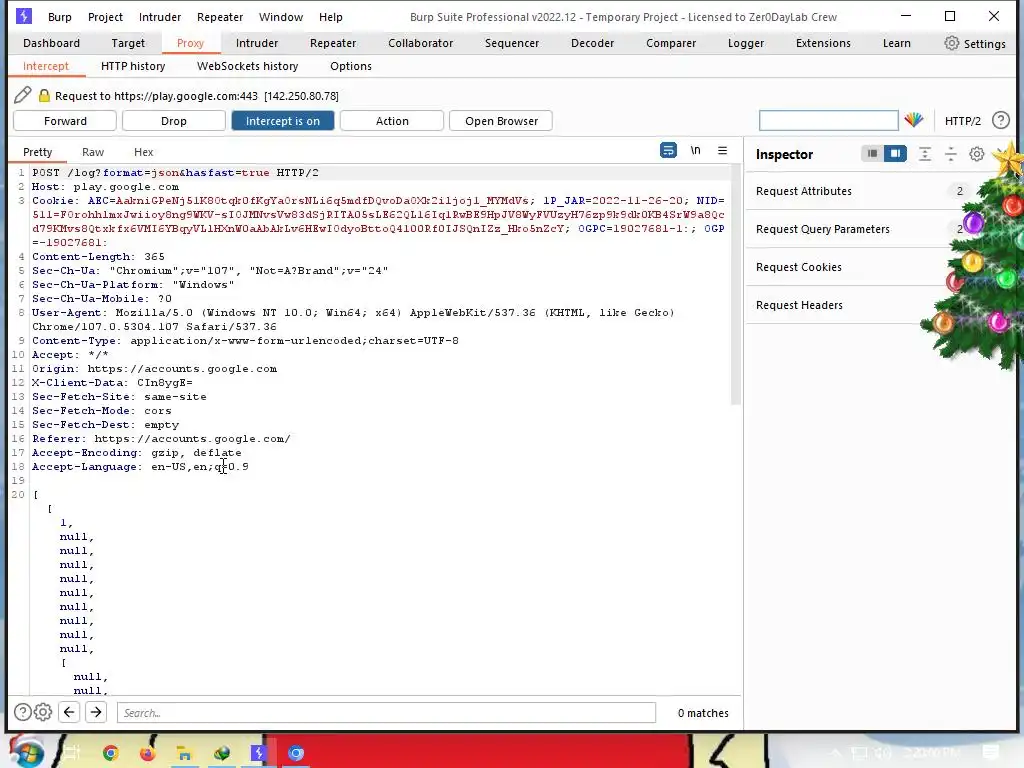Open the HTTP history sub-tab
Screen dimensions: 1024x768
pyautogui.click(x=133, y=66)
